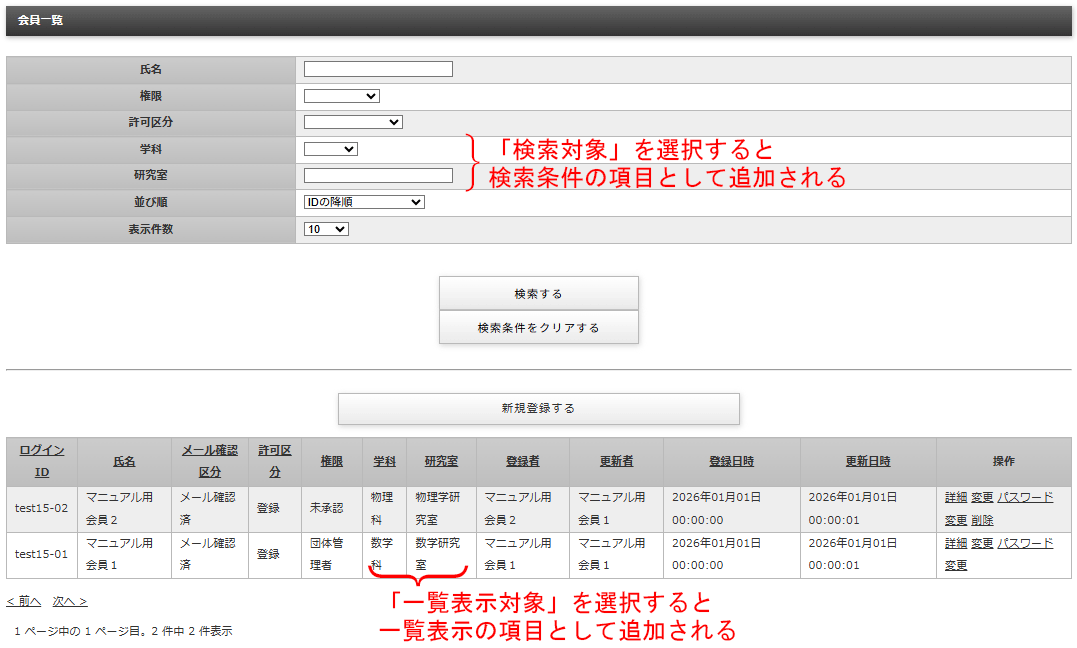Click the 検索条件をクリアする clear button
Image resolution: width=1077 pixels, height=648 pixels.
[539, 327]
